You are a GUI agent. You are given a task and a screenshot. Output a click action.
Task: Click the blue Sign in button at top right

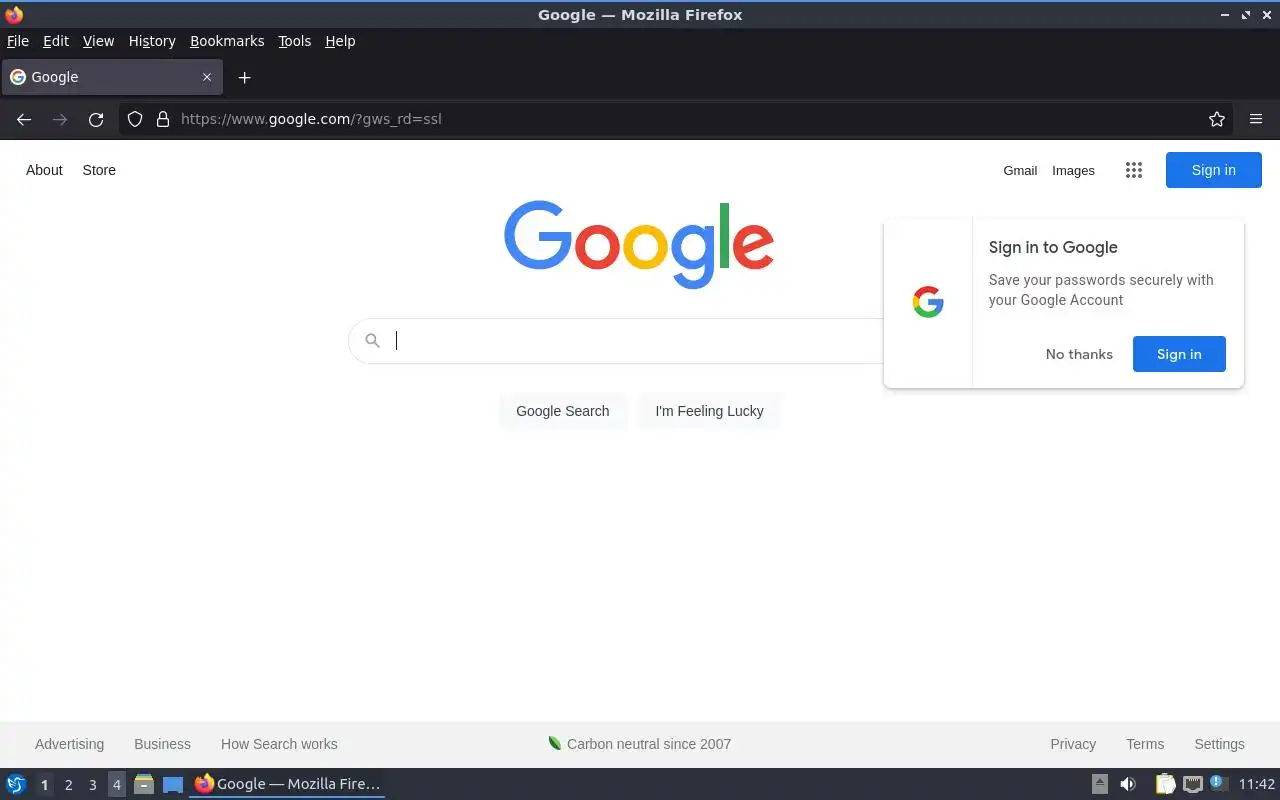[x=1214, y=170]
